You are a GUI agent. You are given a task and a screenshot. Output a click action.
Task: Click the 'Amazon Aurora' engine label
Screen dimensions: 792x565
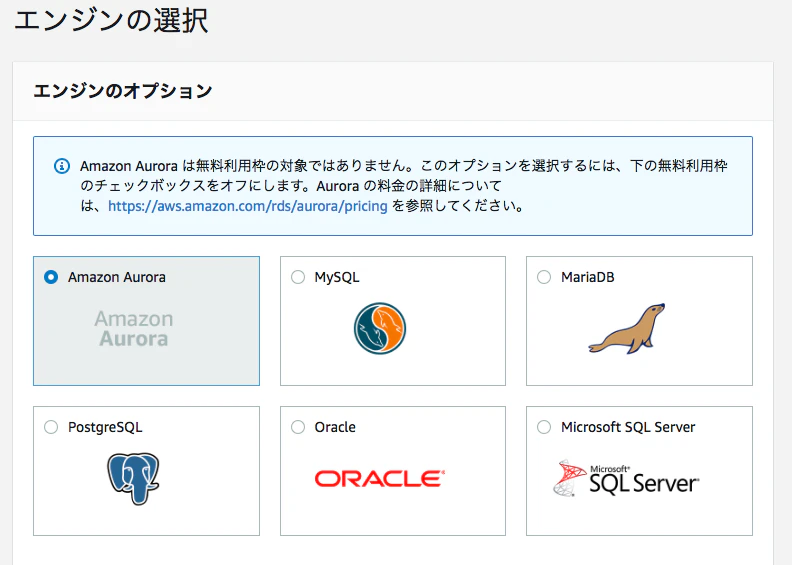(x=117, y=277)
